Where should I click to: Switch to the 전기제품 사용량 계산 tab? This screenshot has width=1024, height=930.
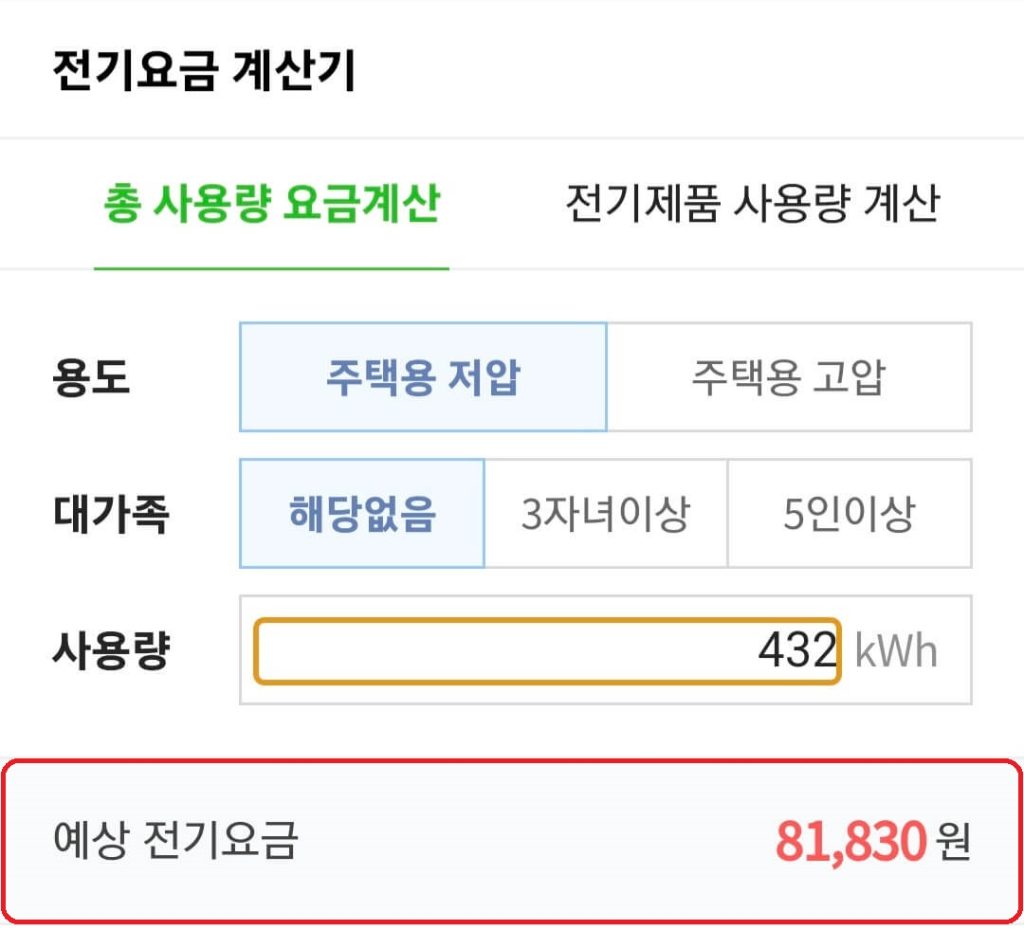click(753, 202)
